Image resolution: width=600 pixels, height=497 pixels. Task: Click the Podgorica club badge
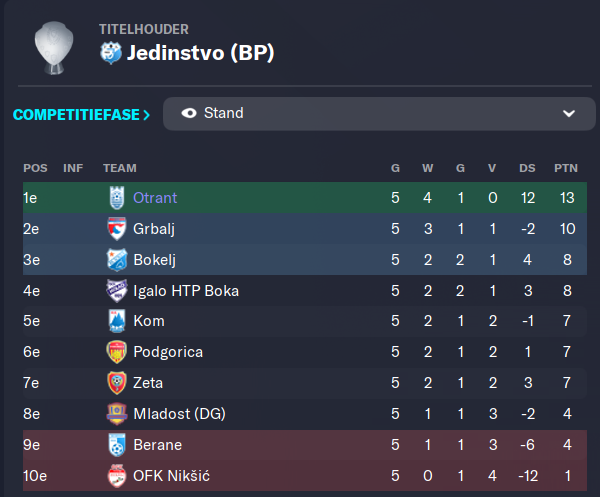click(x=117, y=352)
